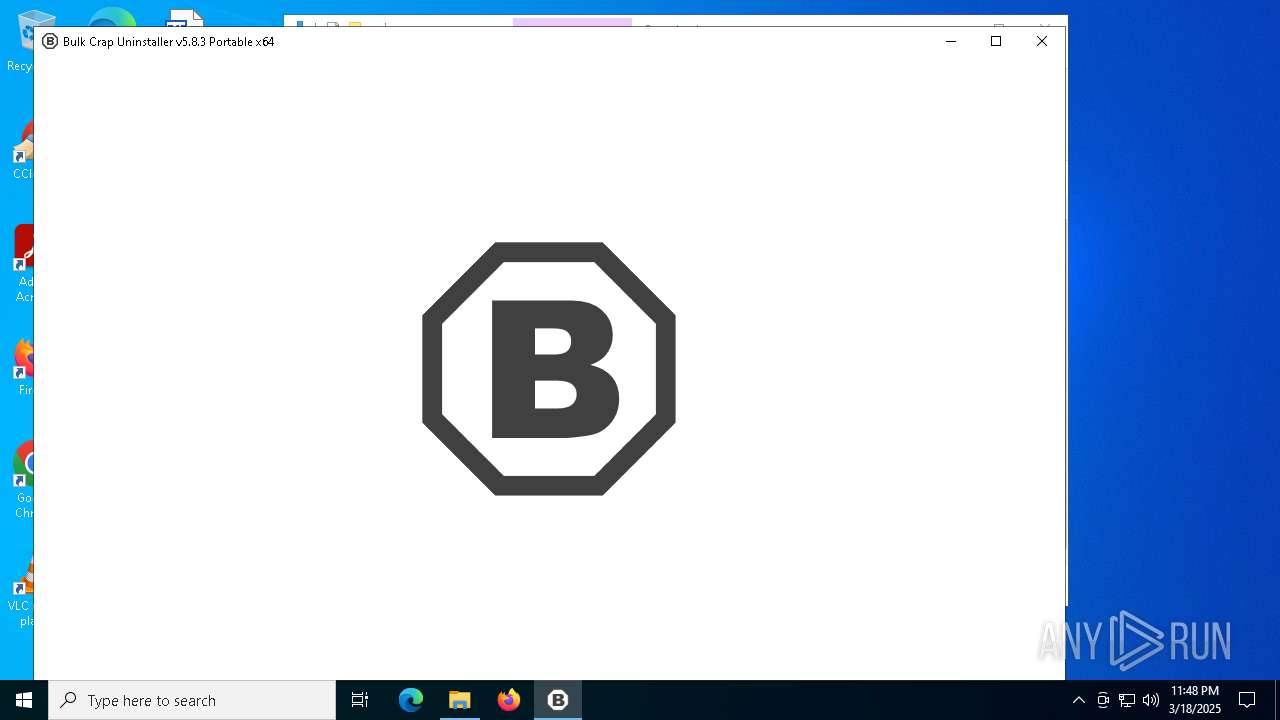Click the taskbar search box
The image size is (1280, 720).
pos(192,700)
